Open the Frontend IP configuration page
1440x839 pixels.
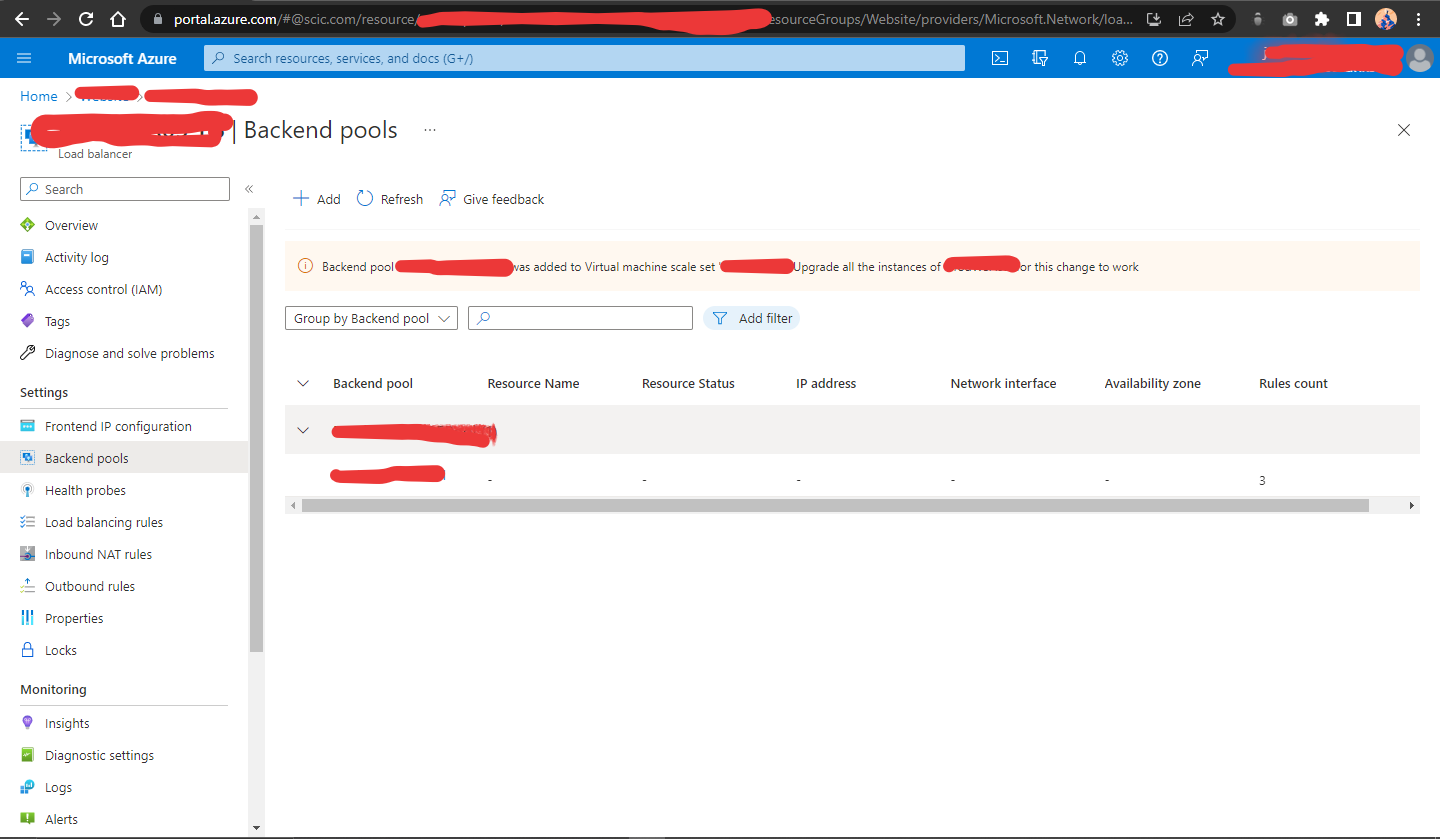[118, 425]
